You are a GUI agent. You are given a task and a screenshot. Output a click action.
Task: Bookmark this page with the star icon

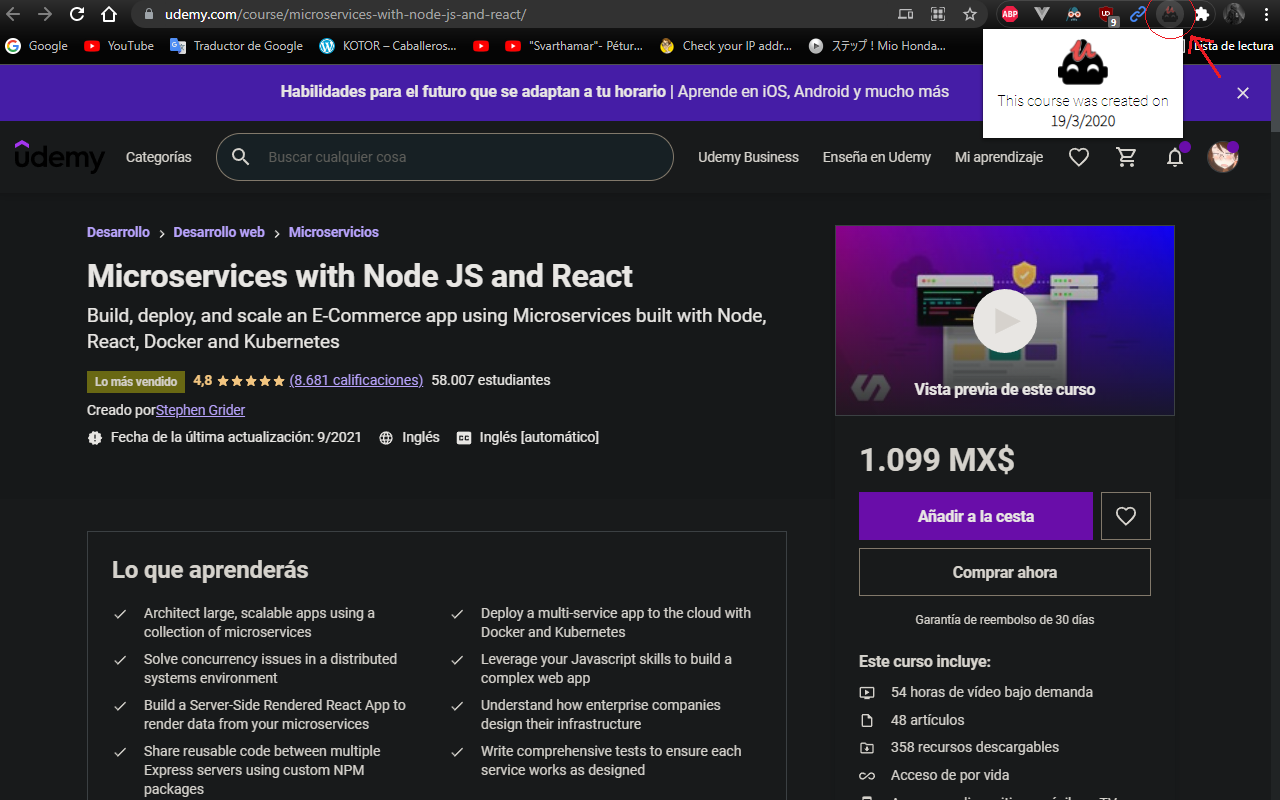coord(970,14)
